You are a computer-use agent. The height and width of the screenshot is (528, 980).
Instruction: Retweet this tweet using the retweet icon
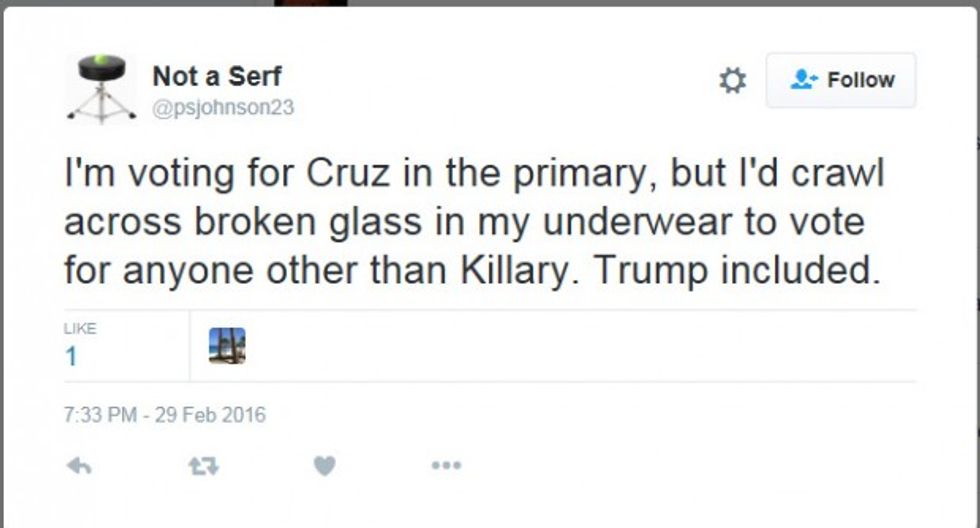(204, 465)
